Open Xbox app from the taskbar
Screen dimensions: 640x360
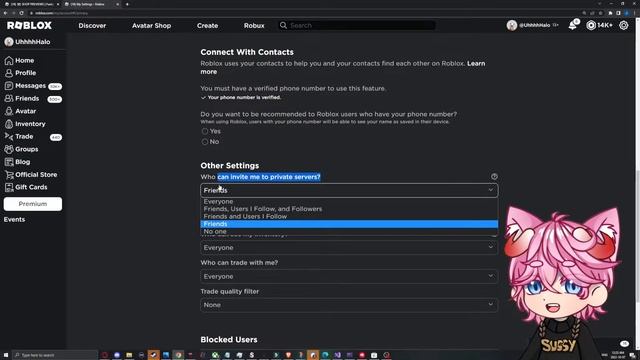pos(215,355)
